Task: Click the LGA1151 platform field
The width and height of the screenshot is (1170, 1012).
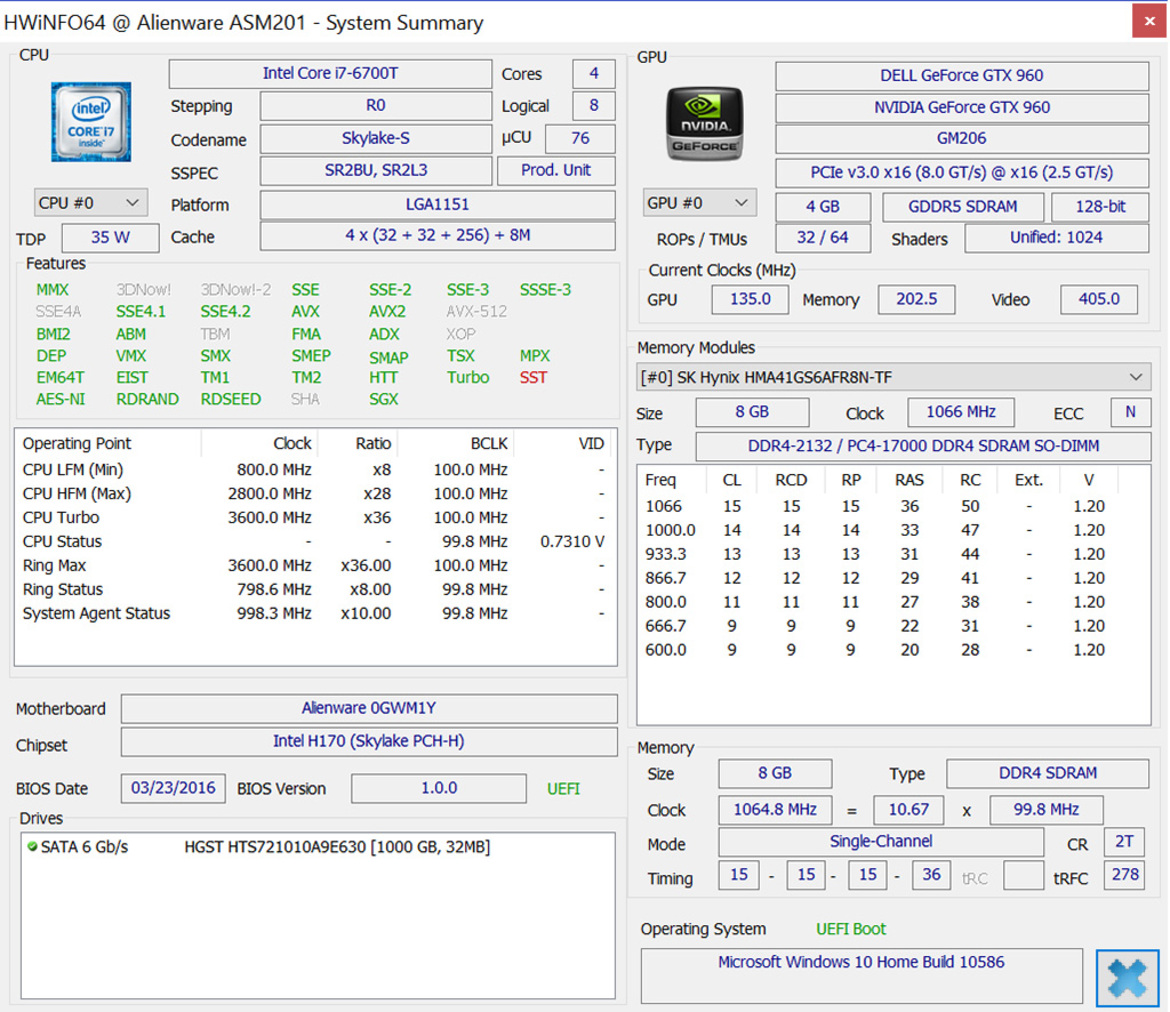Action: [437, 204]
